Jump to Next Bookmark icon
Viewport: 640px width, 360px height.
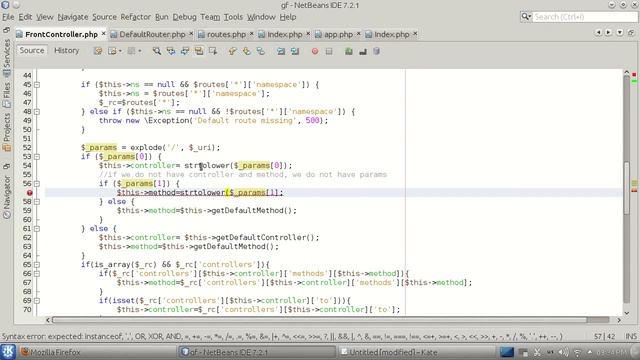tap(247, 51)
